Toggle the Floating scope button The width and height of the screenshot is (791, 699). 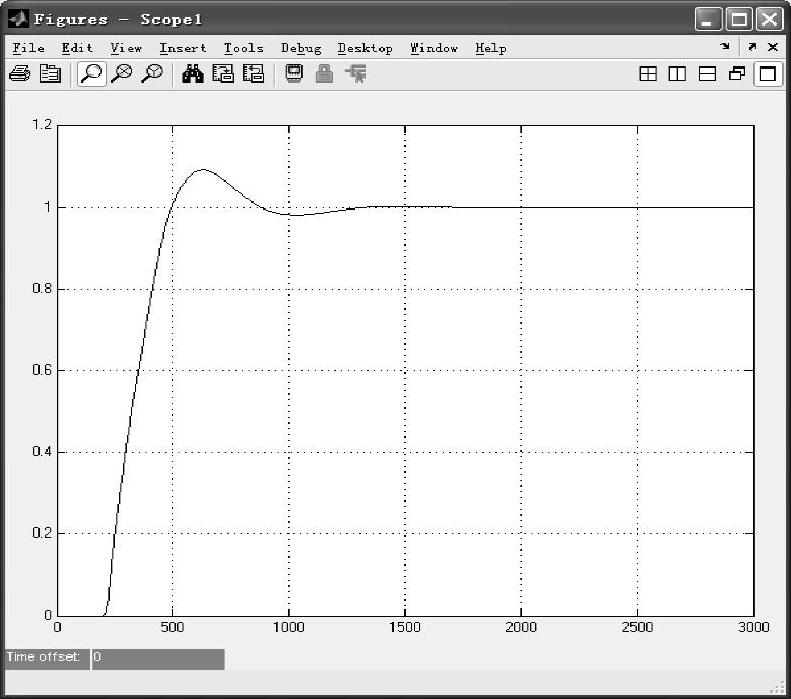[294, 74]
